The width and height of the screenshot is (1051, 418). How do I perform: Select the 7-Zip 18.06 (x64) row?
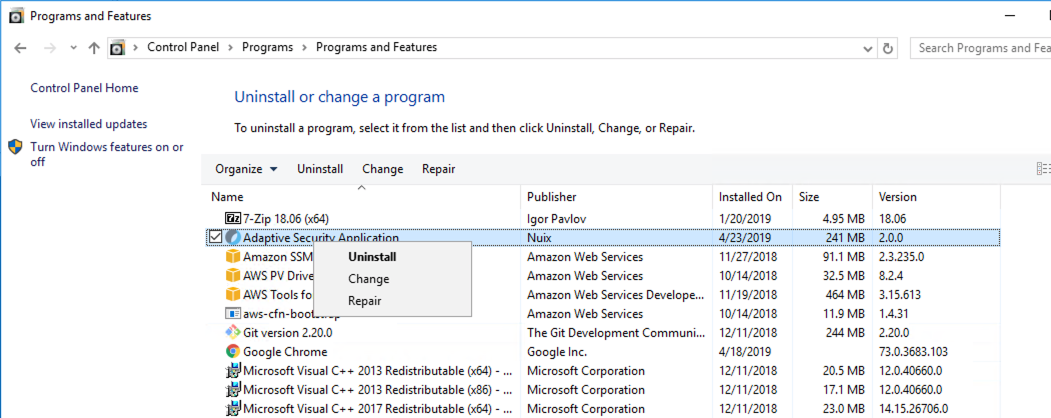point(603,218)
